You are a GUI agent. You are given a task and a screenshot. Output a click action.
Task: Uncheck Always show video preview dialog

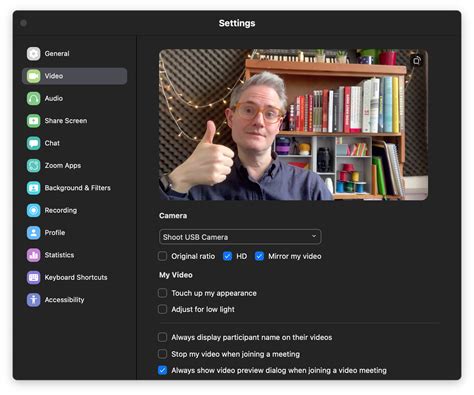point(162,370)
